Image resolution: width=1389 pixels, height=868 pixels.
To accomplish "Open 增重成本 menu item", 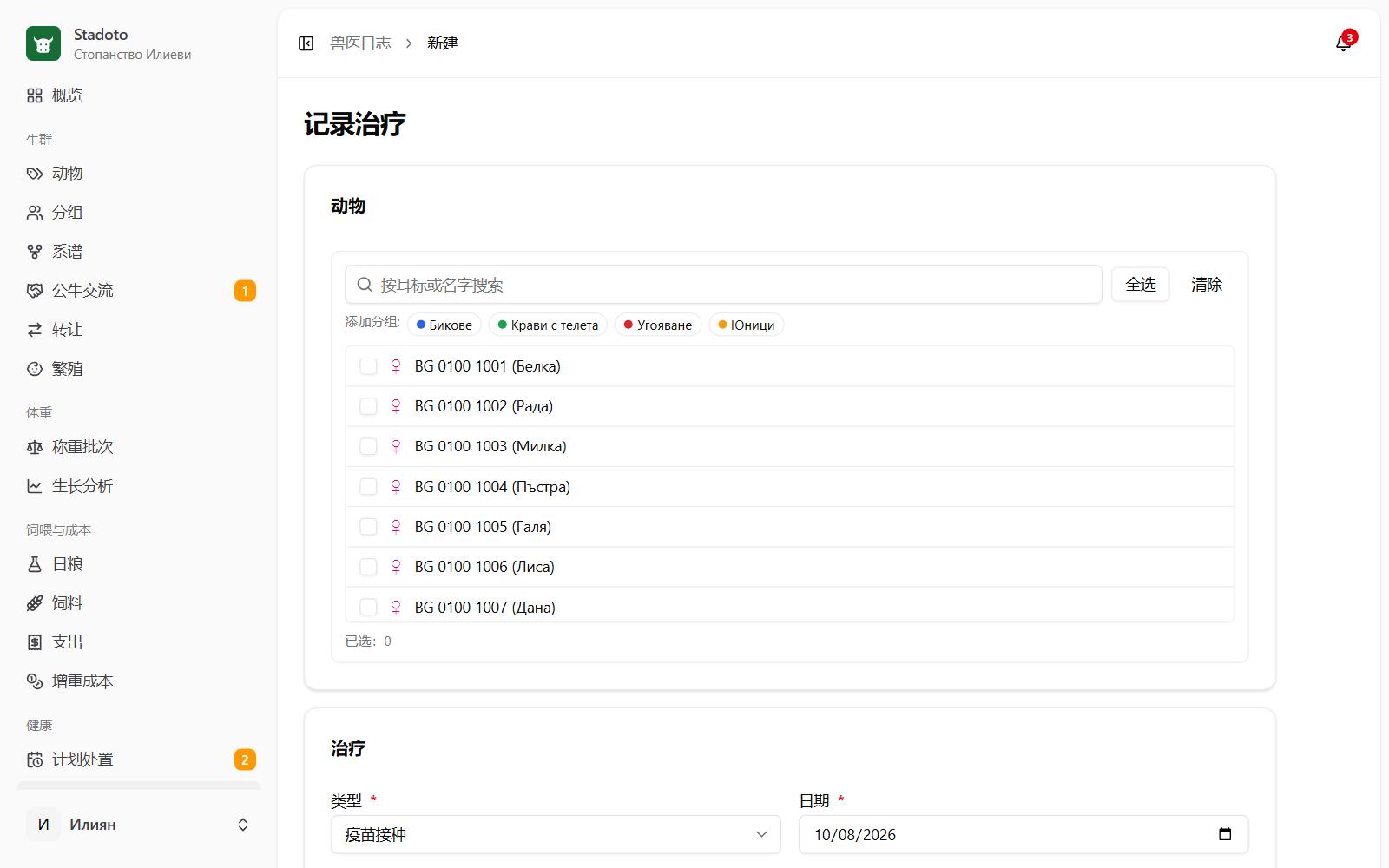I will [x=139, y=681].
